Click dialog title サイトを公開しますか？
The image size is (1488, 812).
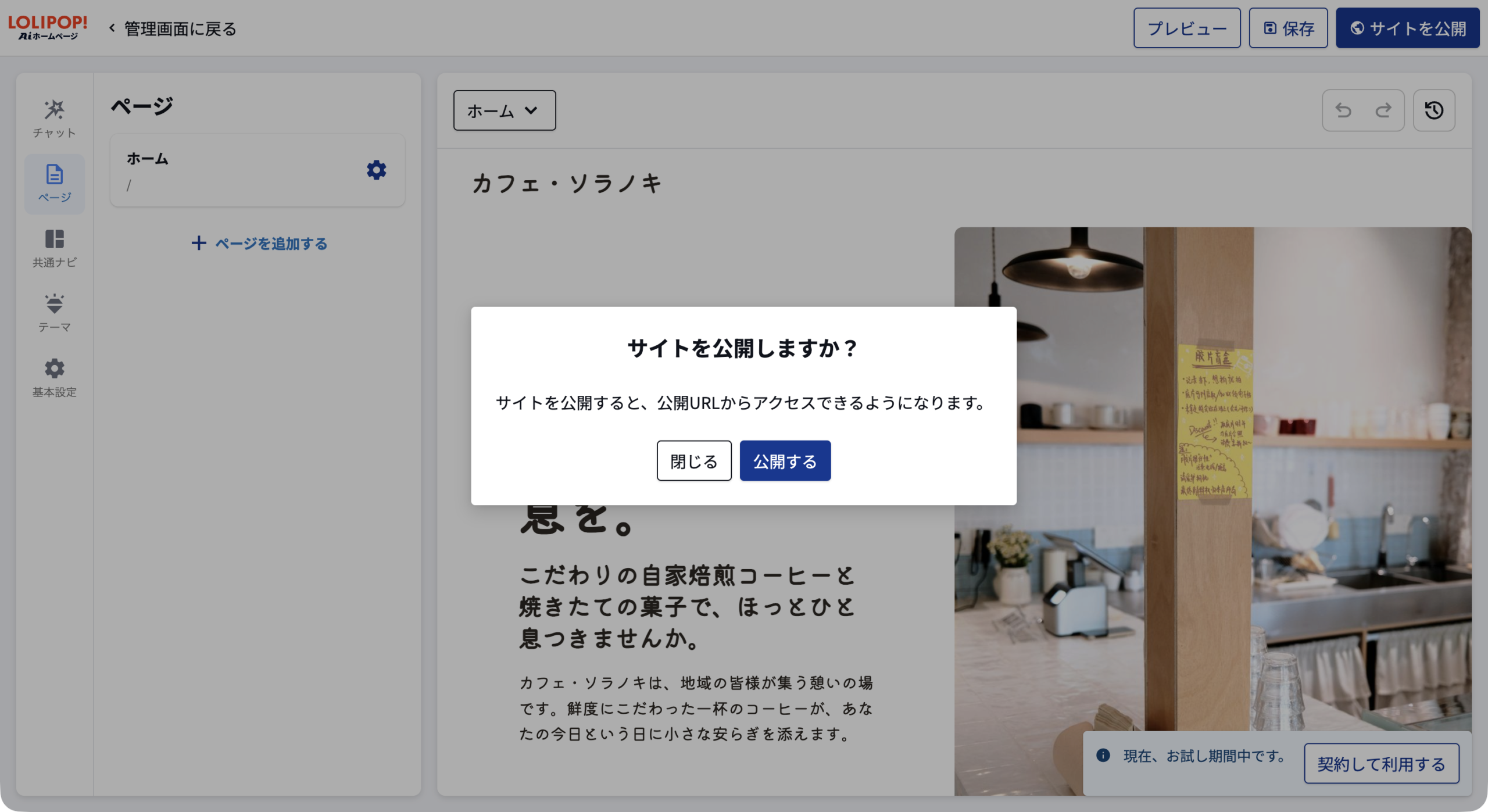tap(743, 348)
